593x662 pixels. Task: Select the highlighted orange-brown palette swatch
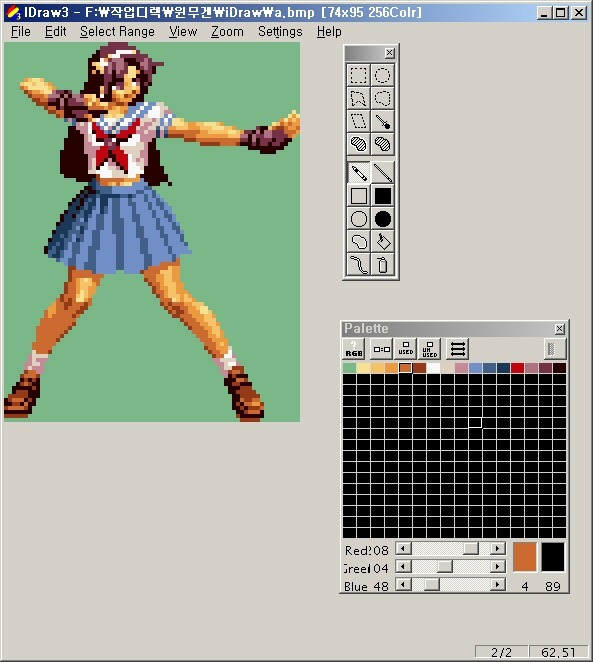click(x=405, y=368)
